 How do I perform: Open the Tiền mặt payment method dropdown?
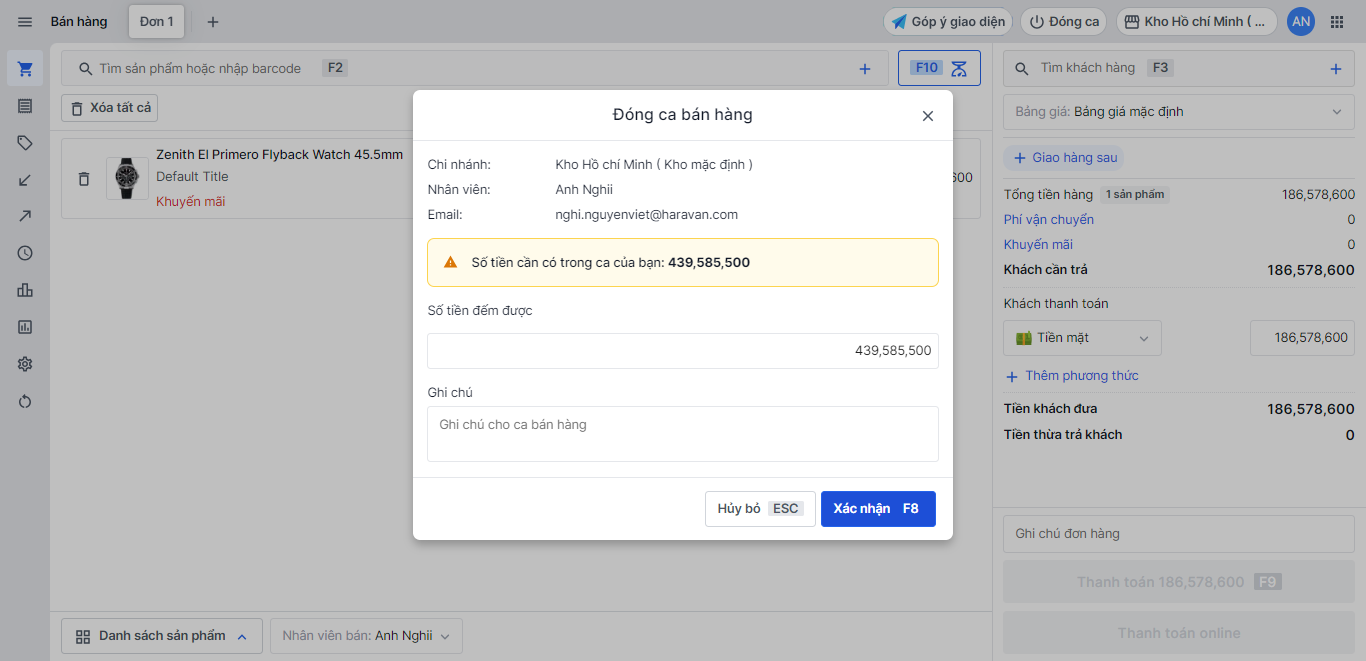[x=1083, y=338]
